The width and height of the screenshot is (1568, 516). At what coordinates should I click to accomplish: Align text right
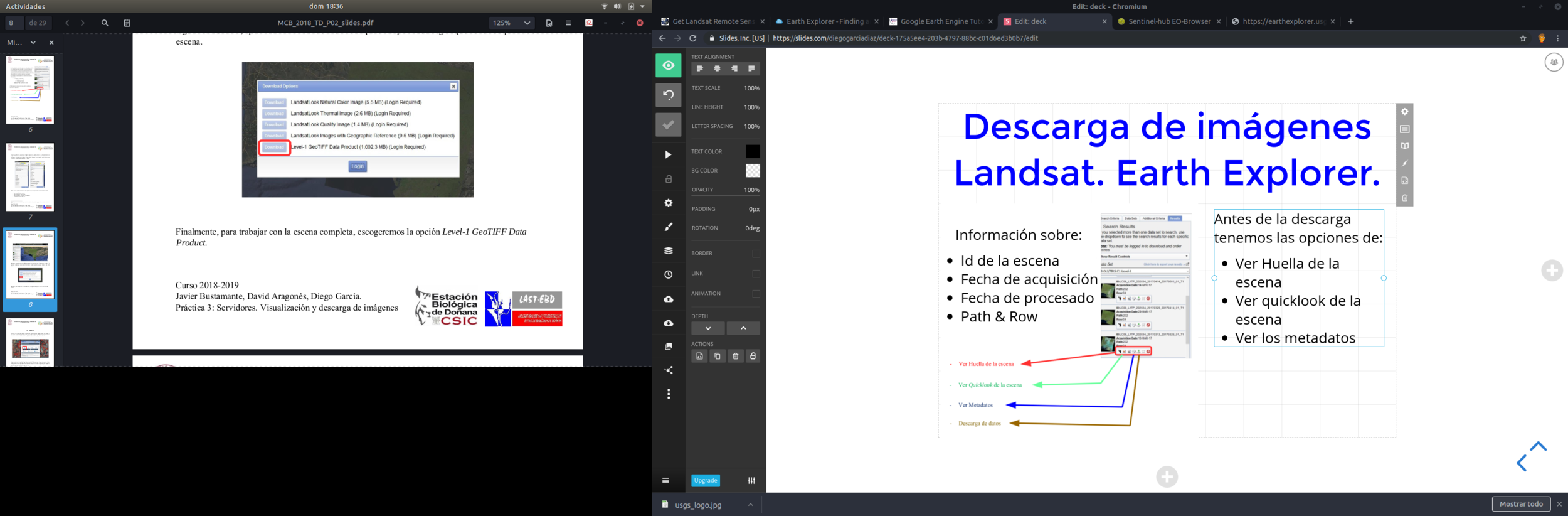click(734, 68)
